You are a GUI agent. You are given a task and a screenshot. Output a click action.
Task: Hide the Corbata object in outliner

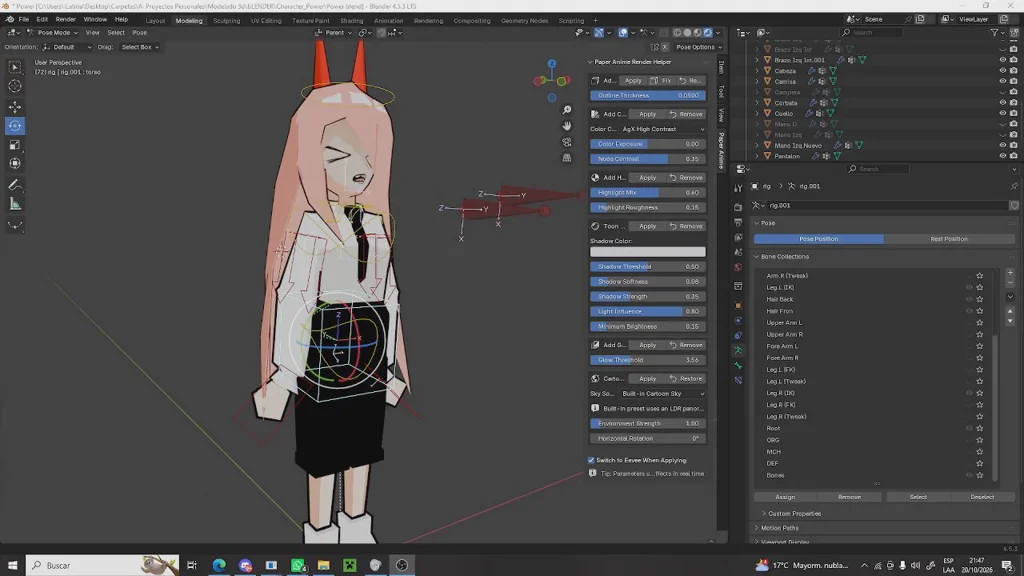tap(1002, 103)
